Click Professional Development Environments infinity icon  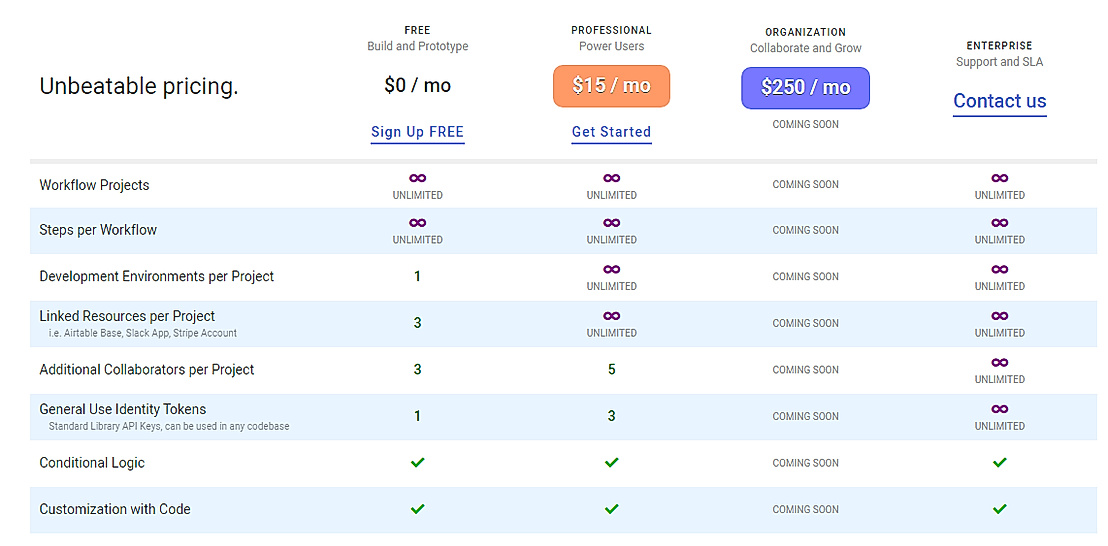(612, 269)
